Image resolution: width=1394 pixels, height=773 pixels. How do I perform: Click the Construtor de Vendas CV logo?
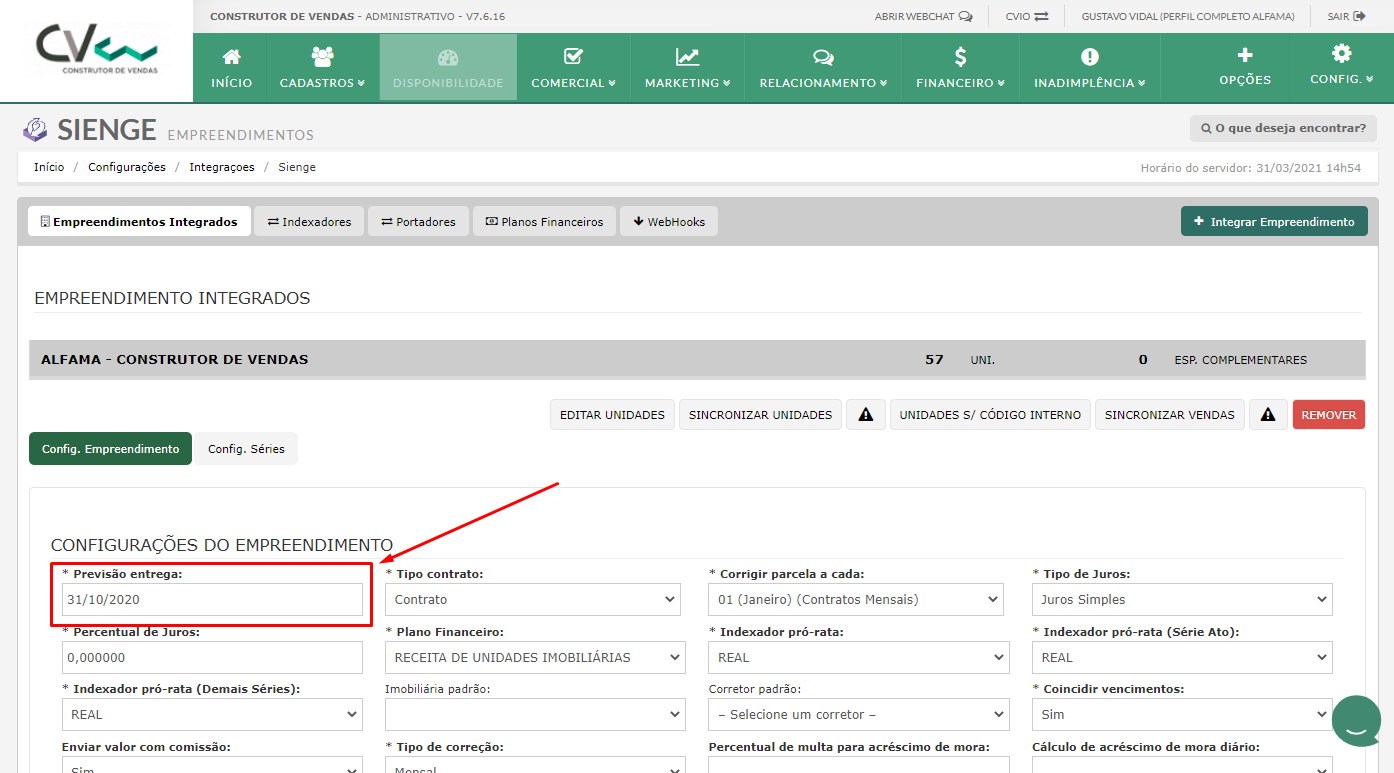(96, 48)
